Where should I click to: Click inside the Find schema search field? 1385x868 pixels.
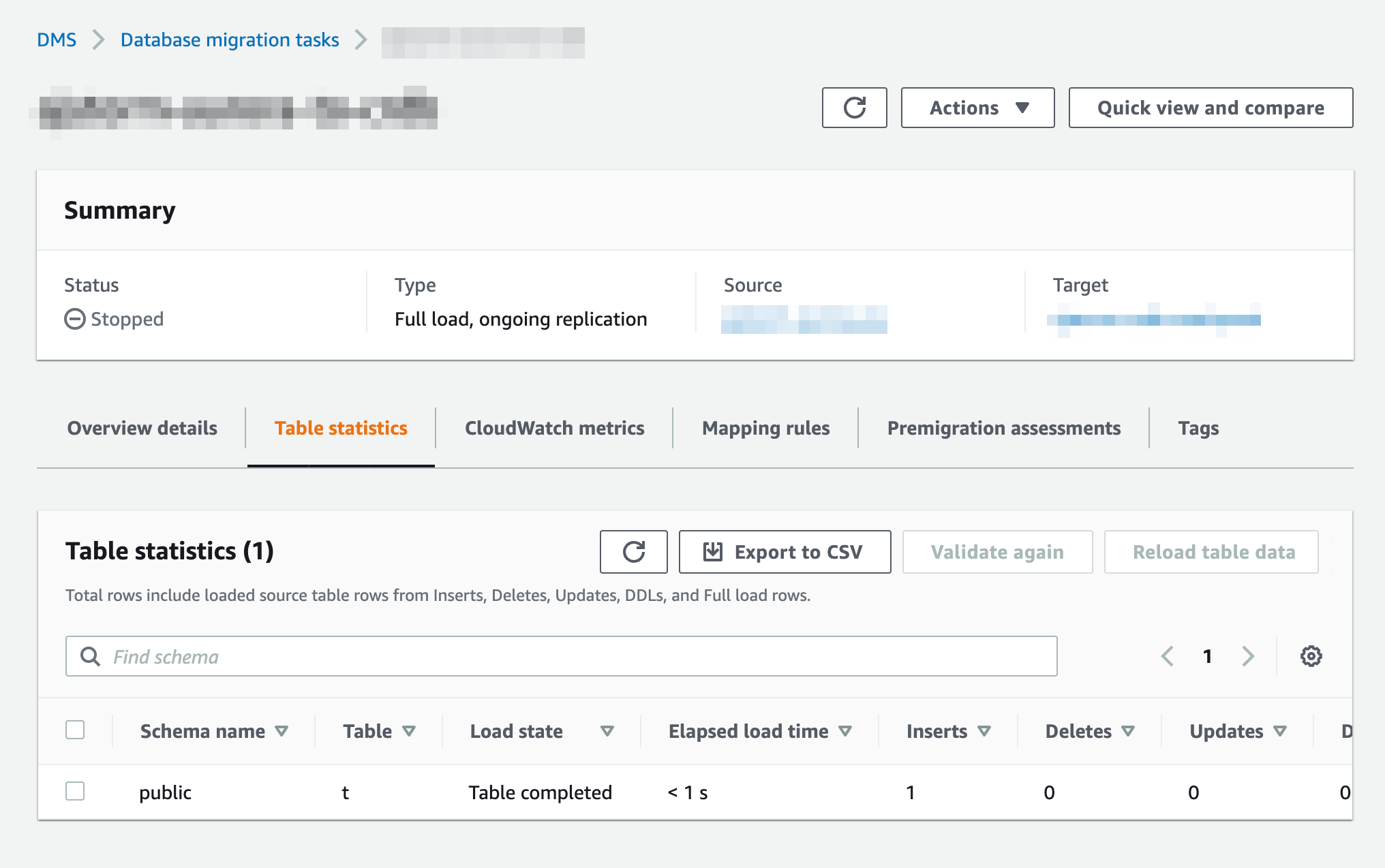[x=477, y=656]
